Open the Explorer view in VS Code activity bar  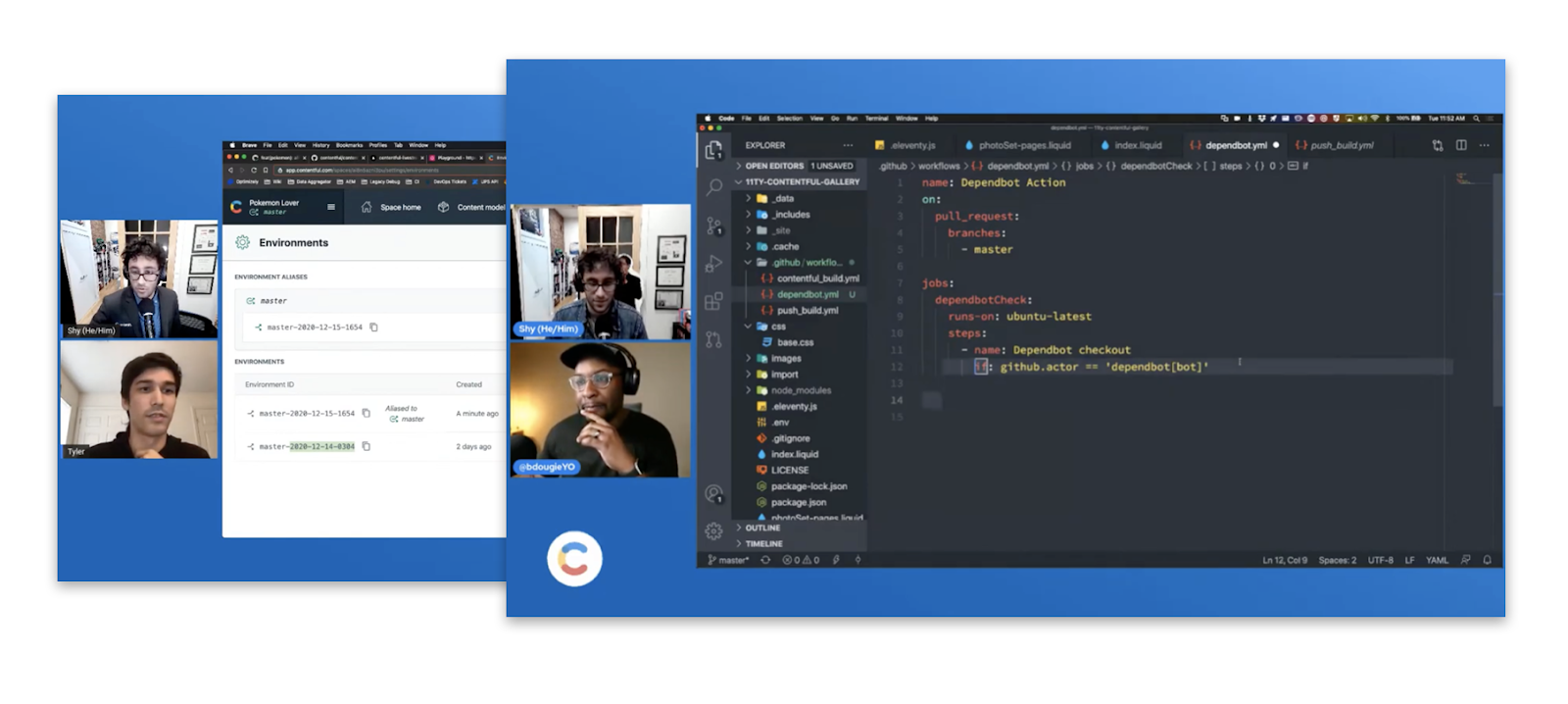pos(713,149)
